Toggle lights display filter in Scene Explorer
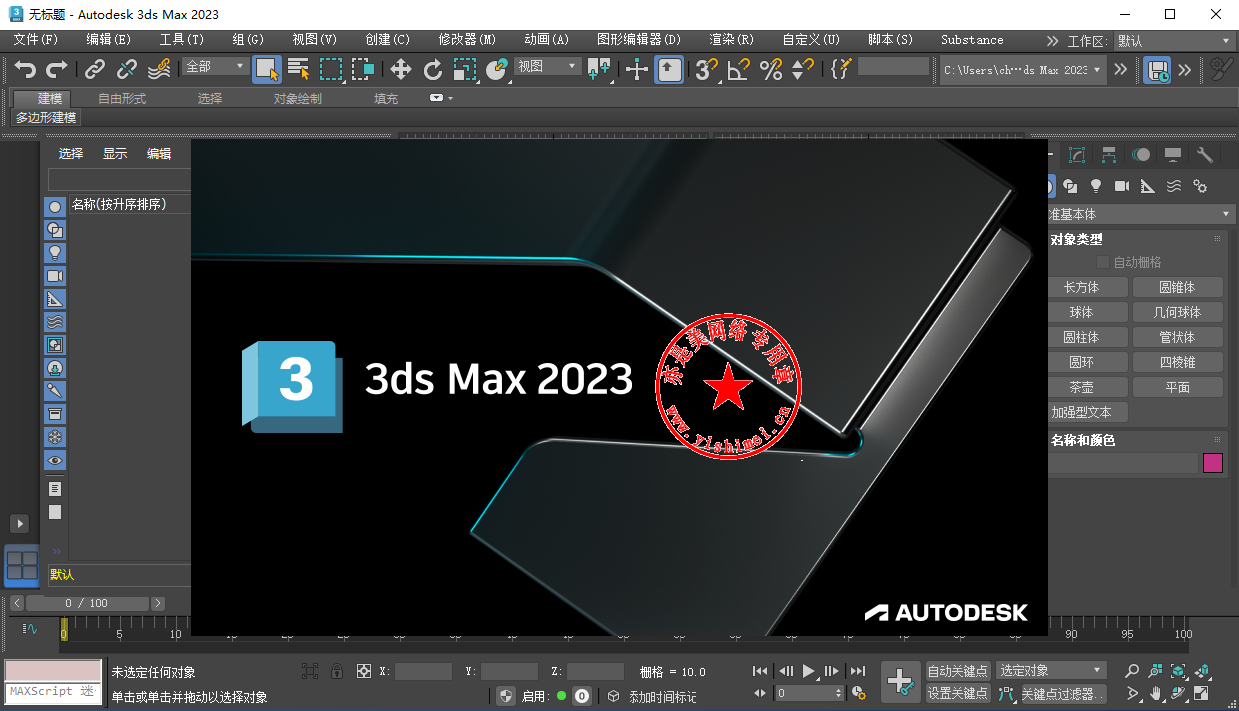Image resolution: width=1239 pixels, height=711 pixels. tap(55, 252)
